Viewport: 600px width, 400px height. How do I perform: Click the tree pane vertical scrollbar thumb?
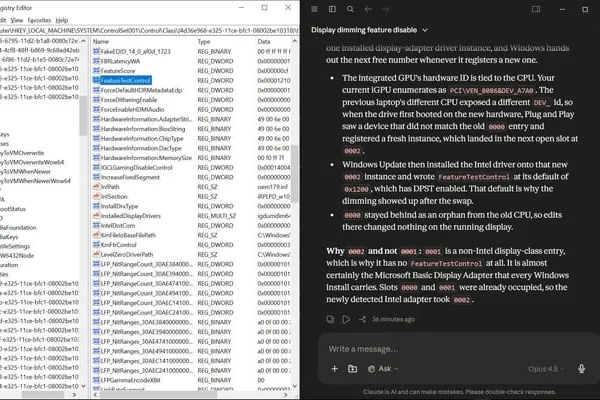(83, 115)
